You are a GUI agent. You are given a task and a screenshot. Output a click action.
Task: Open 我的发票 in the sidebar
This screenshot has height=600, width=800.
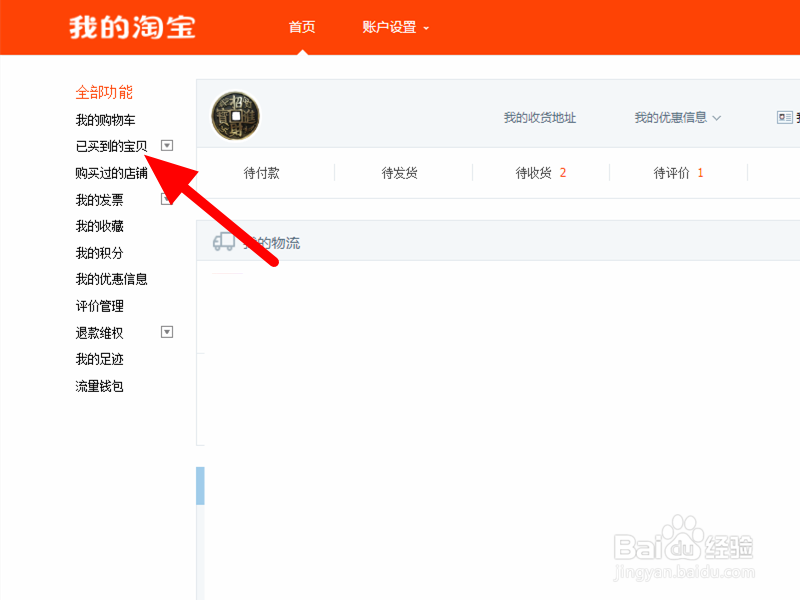point(99,199)
